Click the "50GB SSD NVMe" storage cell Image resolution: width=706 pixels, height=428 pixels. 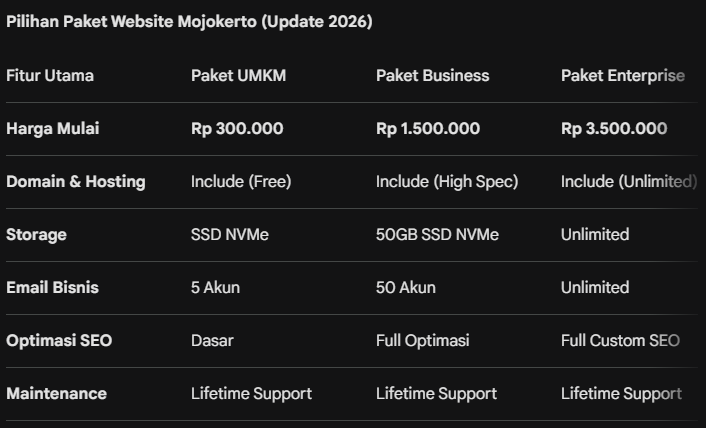(x=437, y=235)
